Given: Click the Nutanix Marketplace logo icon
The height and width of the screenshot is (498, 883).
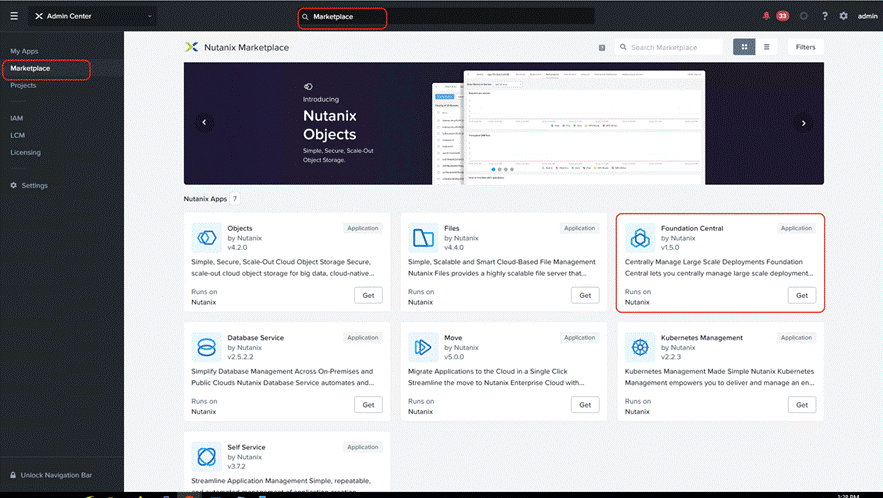Looking at the screenshot, I should pos(191,47).
